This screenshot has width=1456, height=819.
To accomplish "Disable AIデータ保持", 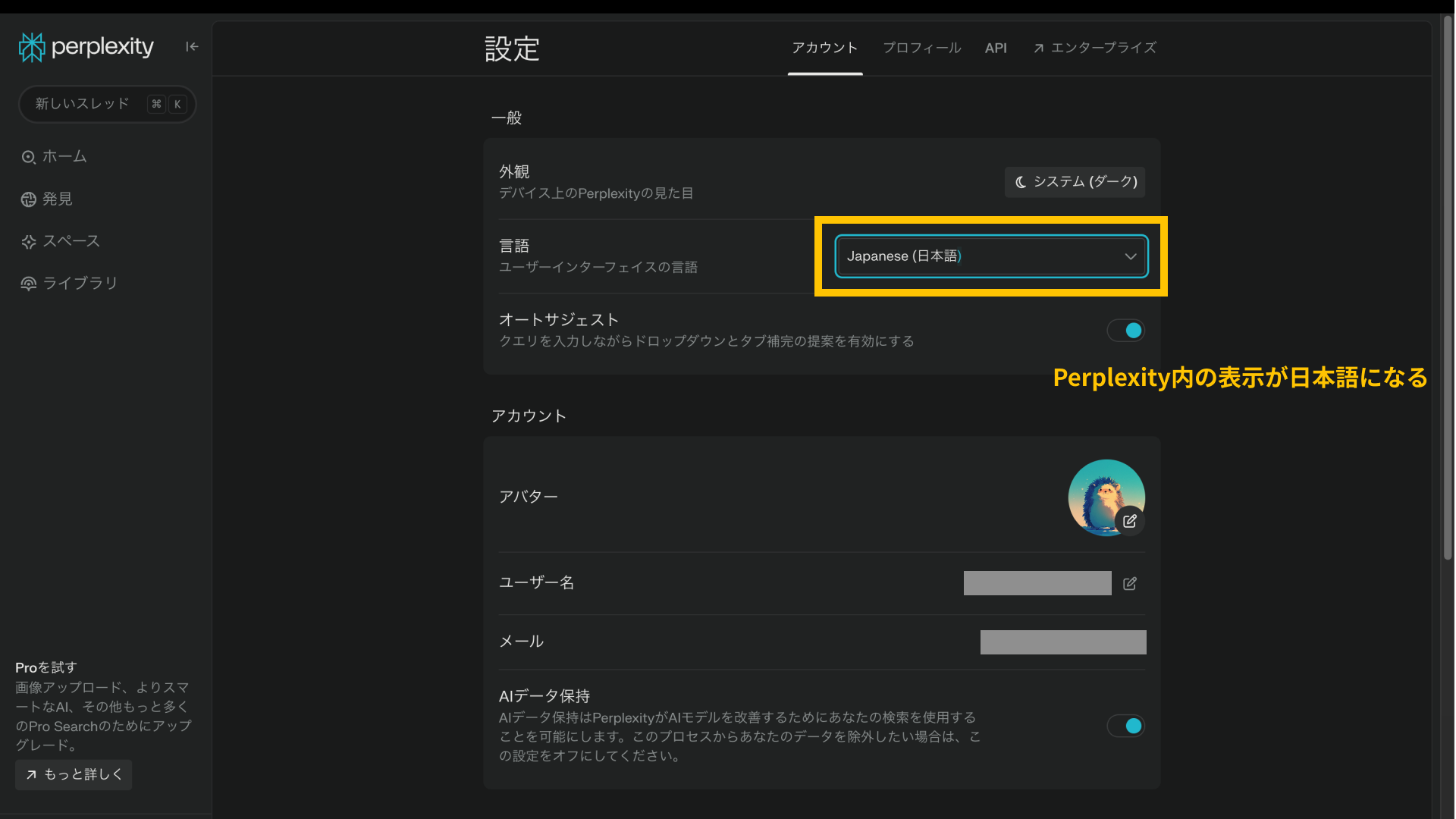I will point(1125,726).
